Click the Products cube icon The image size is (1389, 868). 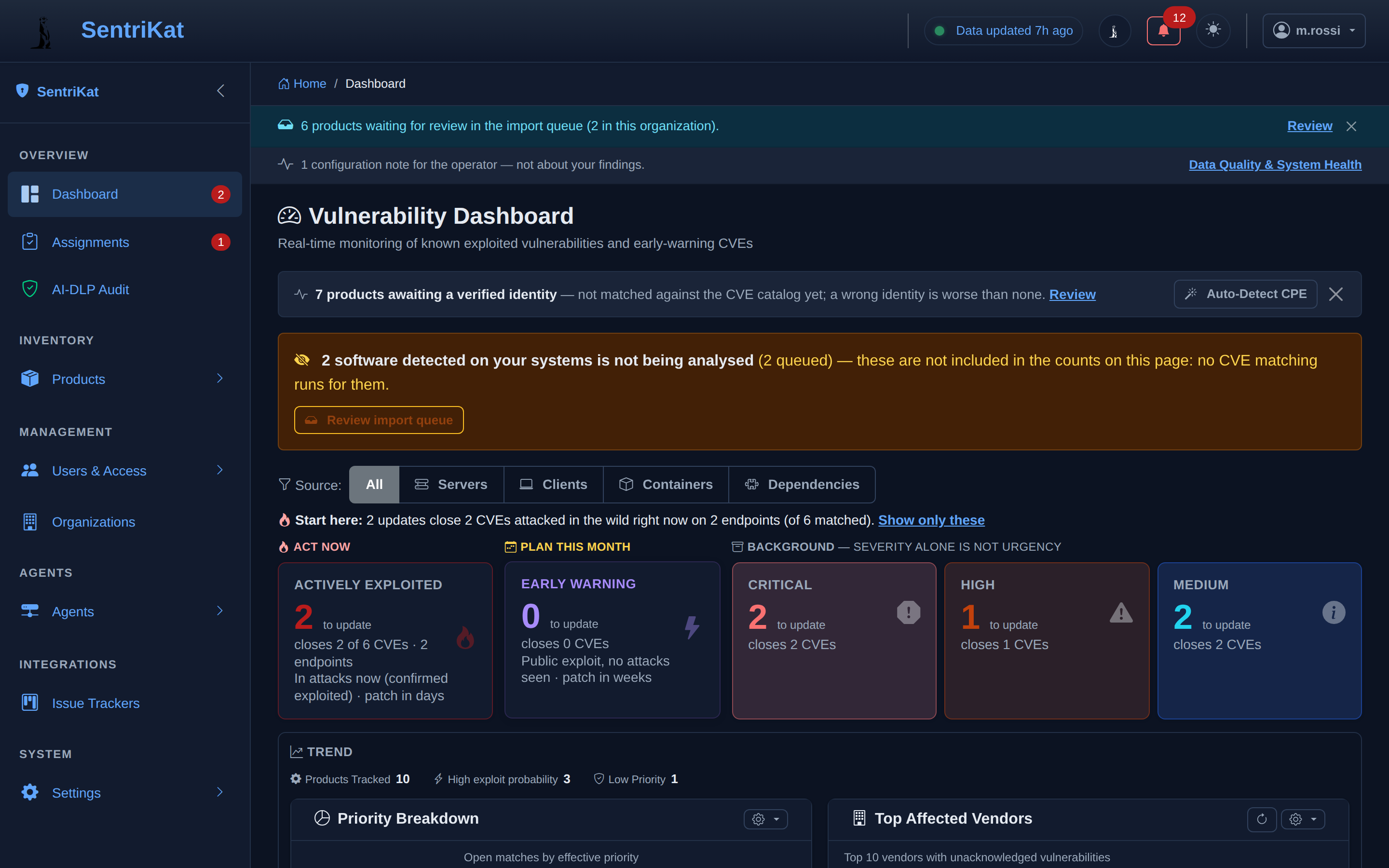click(30, 379)
